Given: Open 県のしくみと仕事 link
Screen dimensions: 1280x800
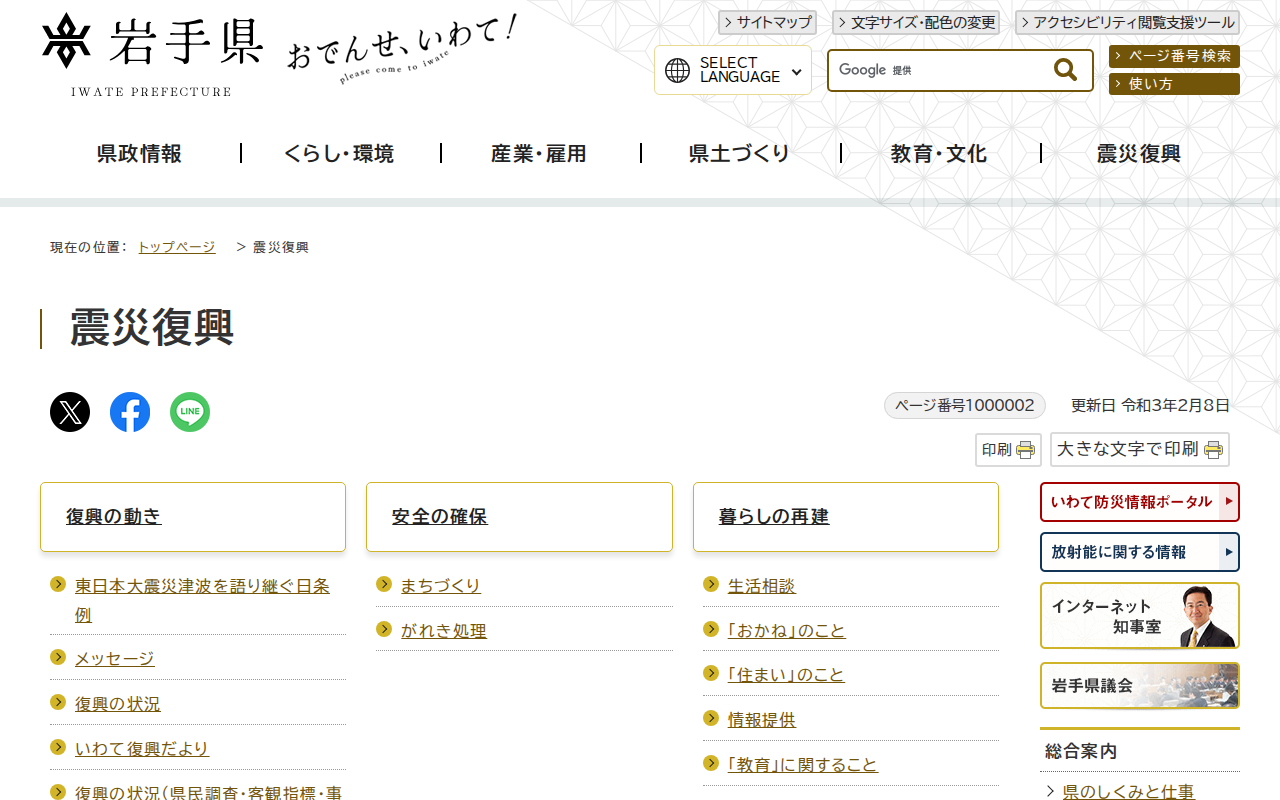Looking at the screenshot, I should point(1129,792).
